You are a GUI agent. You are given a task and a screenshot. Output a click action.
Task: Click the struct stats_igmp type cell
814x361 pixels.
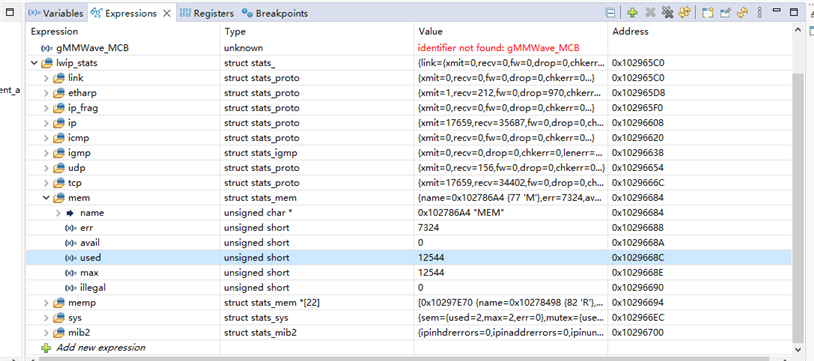click(x=260, y=153)
